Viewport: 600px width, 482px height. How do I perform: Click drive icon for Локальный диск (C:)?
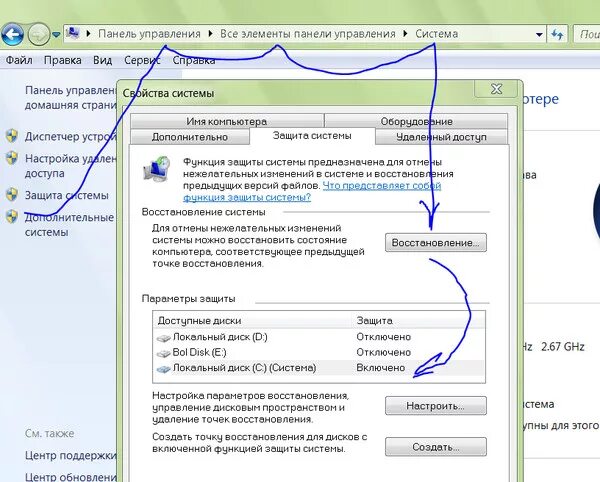pos(164,369)
